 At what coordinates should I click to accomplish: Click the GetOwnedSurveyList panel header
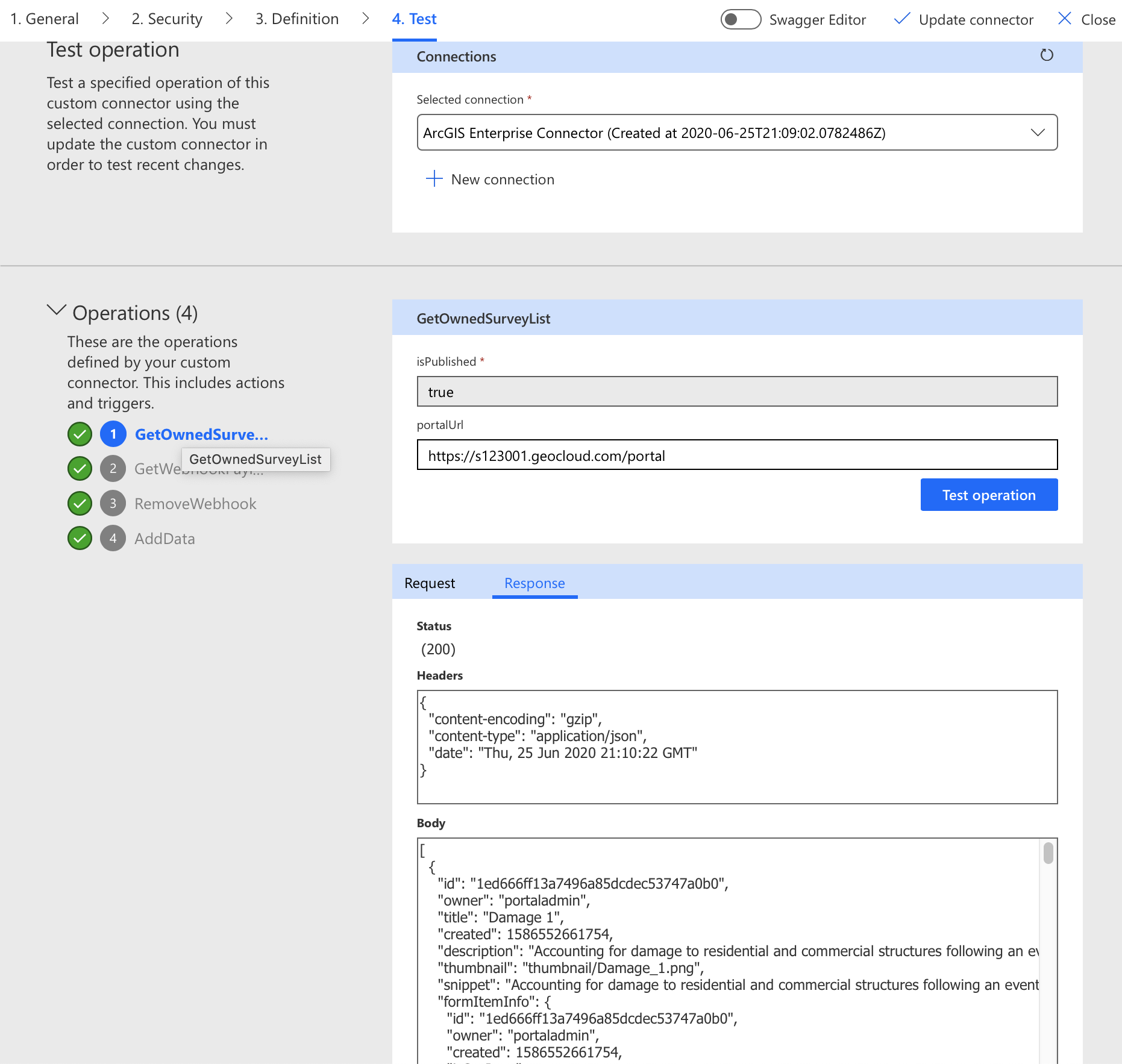click(737, 318)
